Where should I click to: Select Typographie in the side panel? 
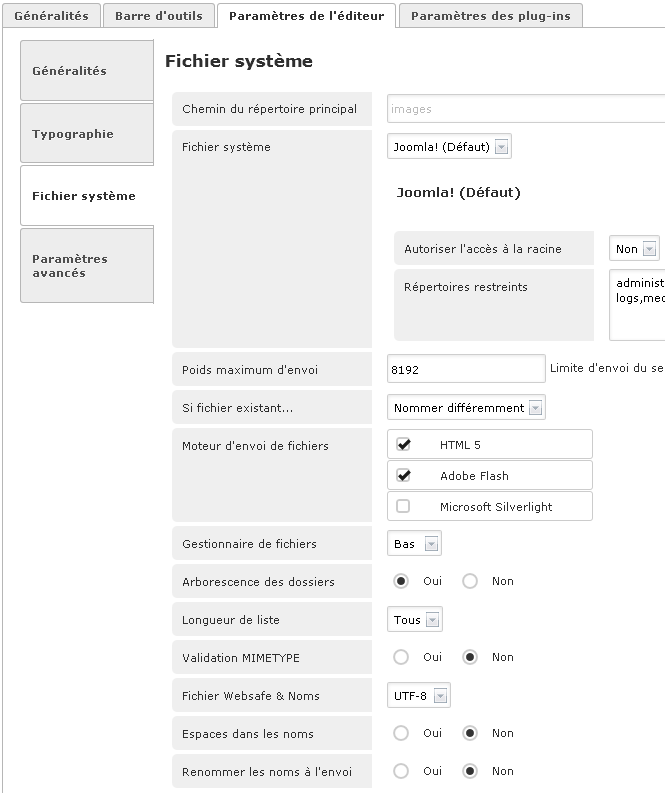73,134
